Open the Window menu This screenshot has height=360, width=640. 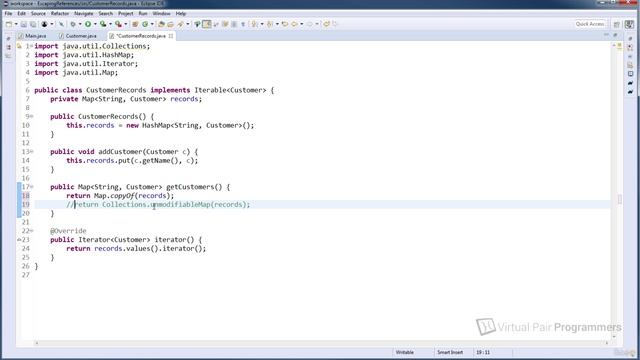(161, 13)
